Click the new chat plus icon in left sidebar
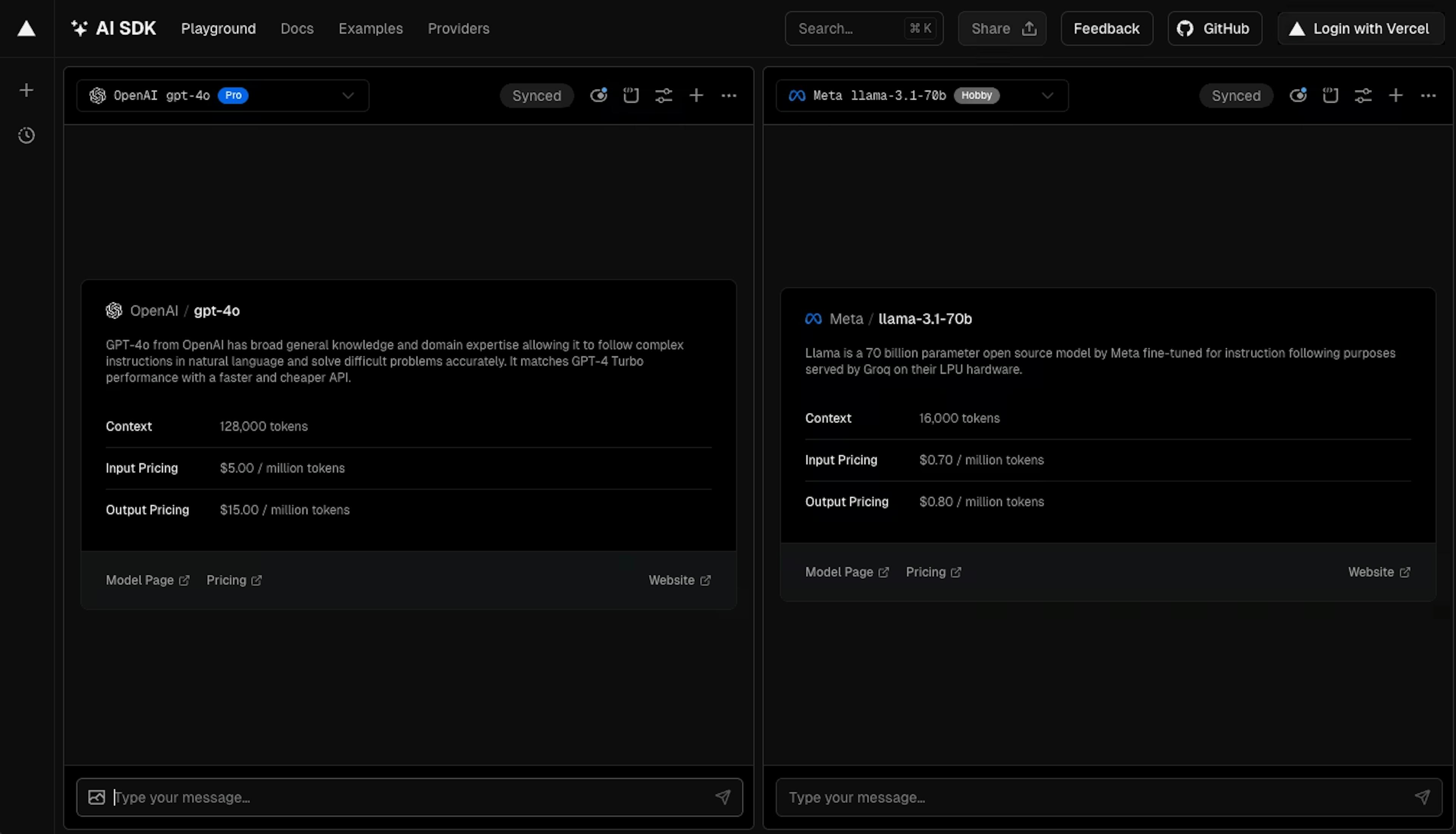 [26, 90]
